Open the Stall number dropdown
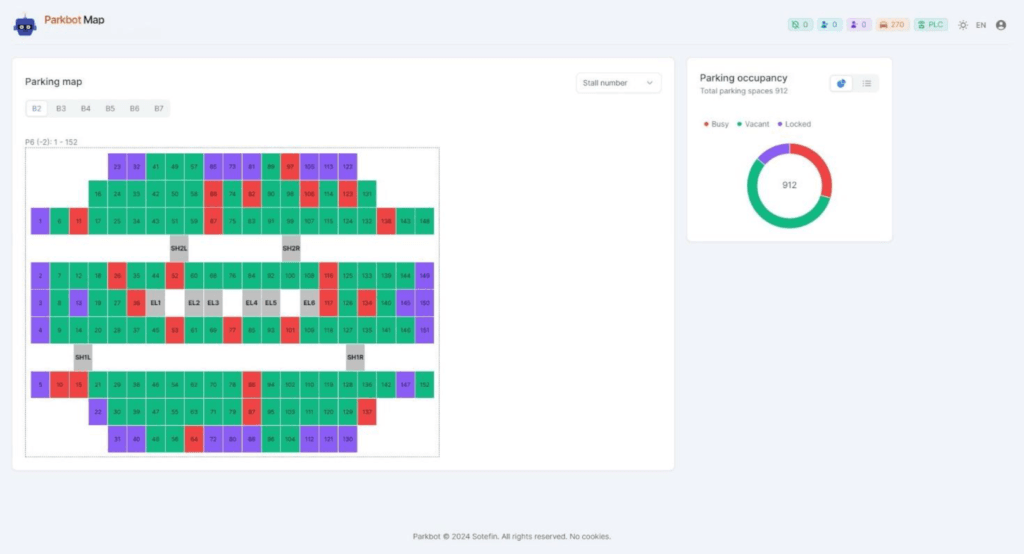This screenshot has width=1024, height=554. point(618,83)
